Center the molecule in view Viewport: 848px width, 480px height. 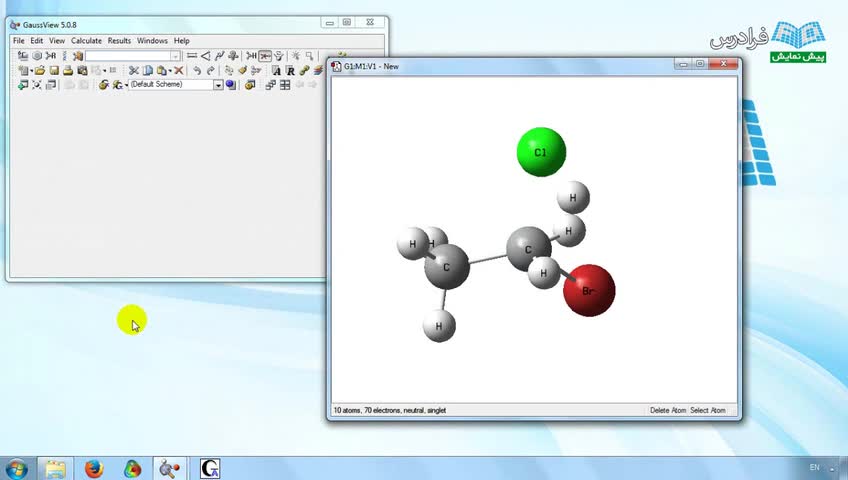(37, 85)
